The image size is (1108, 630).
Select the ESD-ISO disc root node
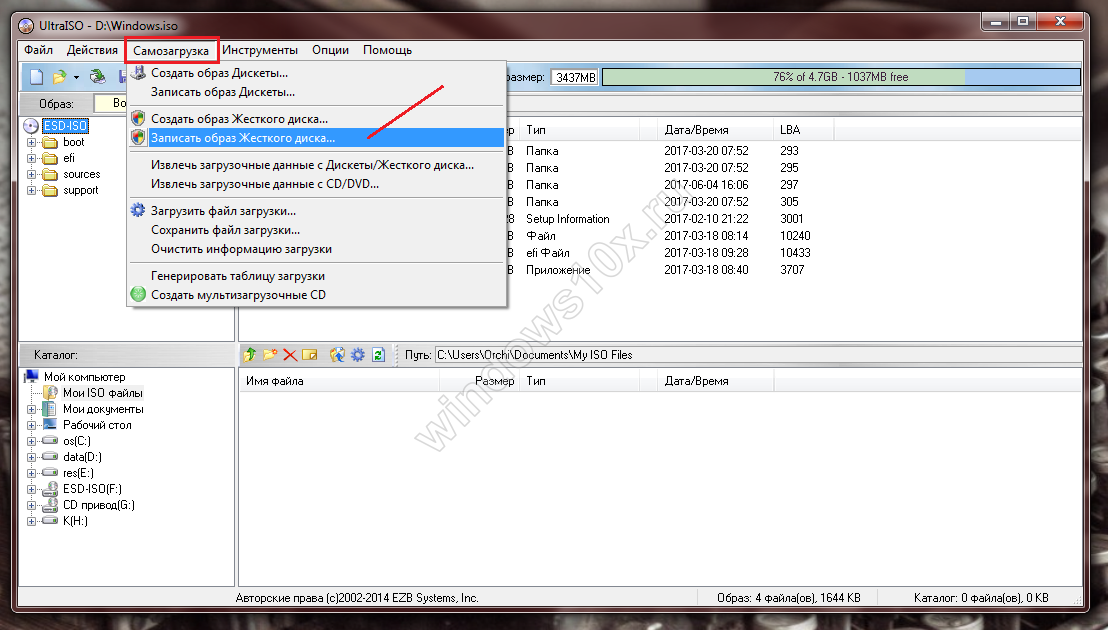65,126
